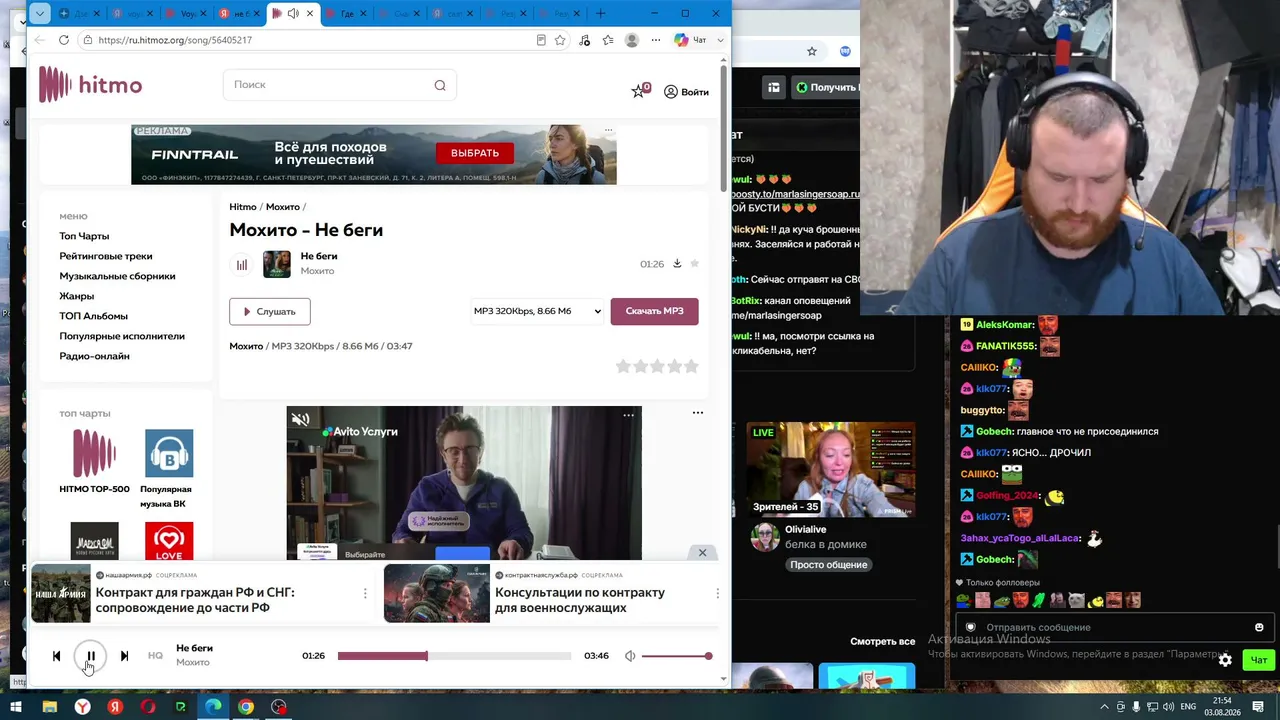
Task: Open favorites star with counter
Action: [640, 91]
